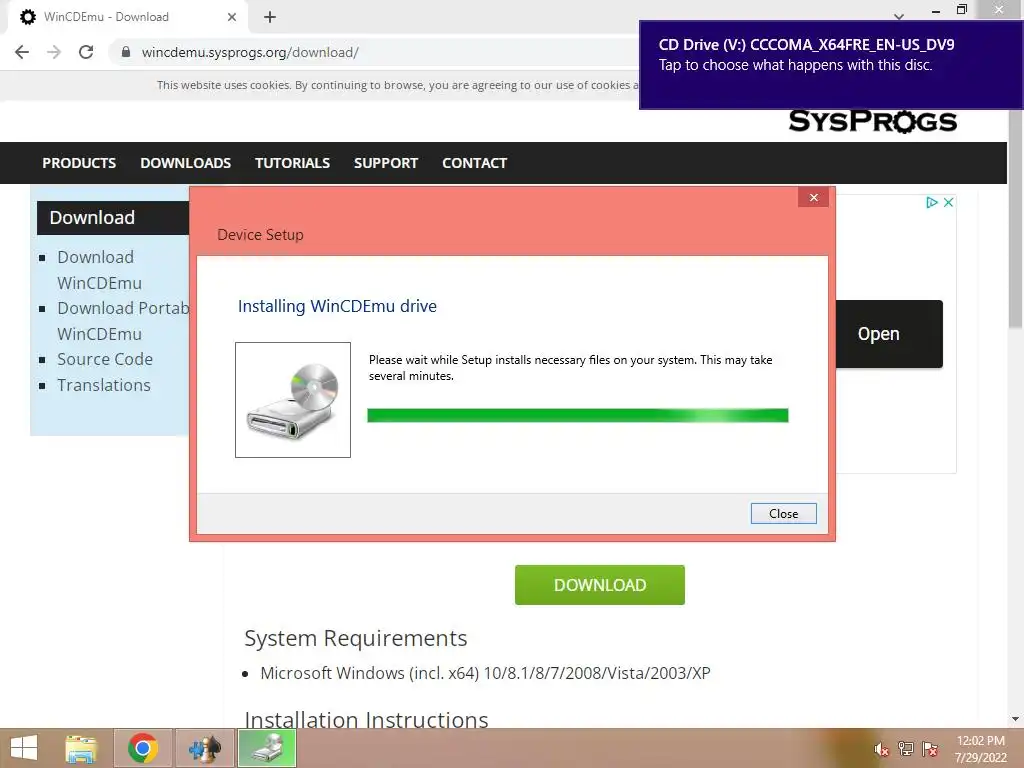The width and height of the screenshot is (1024, 768).
Task: Click the Installing WinCDEmu drive heading
Action: coord(337,306)
